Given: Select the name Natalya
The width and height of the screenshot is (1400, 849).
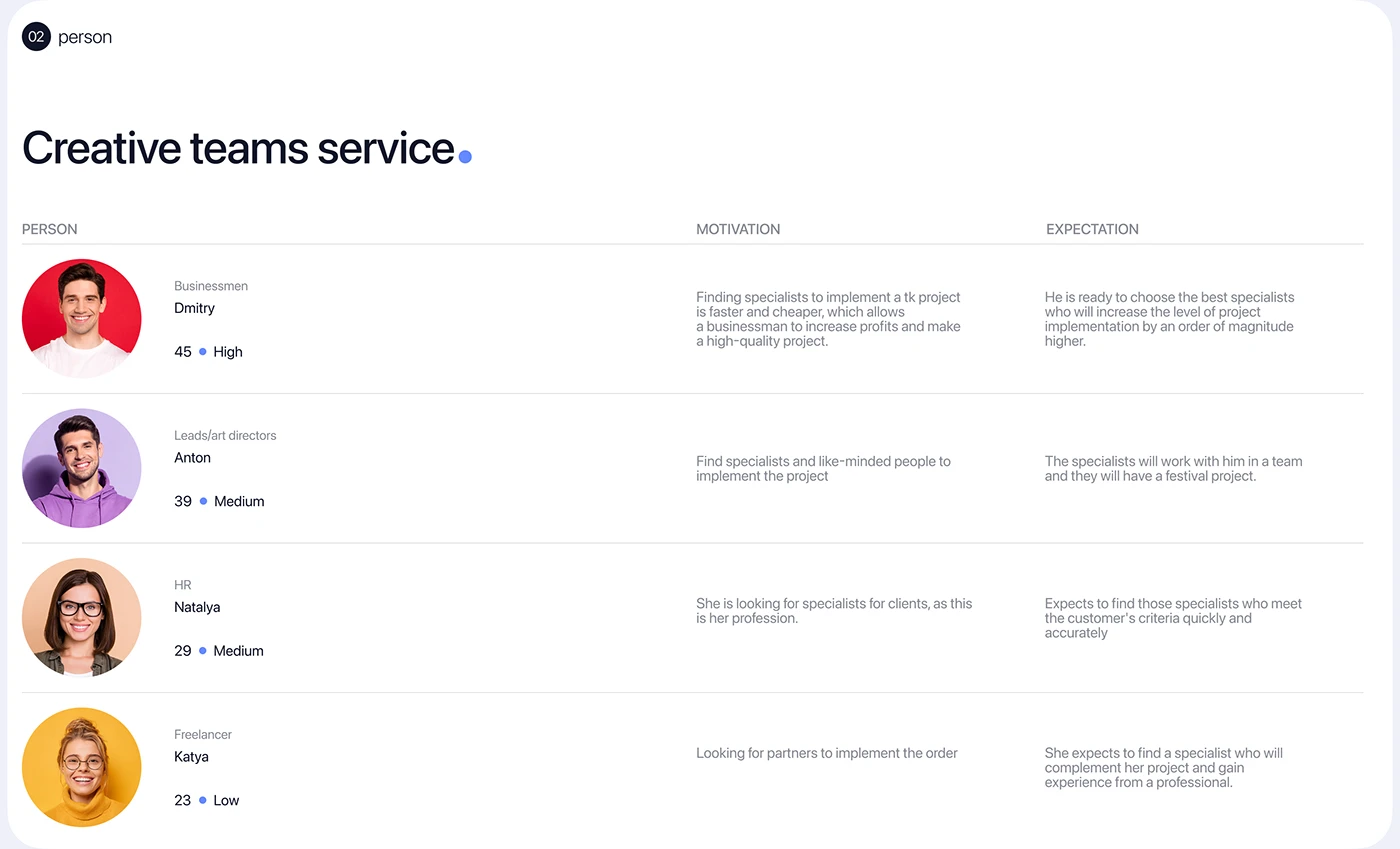Looking at the screenshot, I should coord(197,607).
